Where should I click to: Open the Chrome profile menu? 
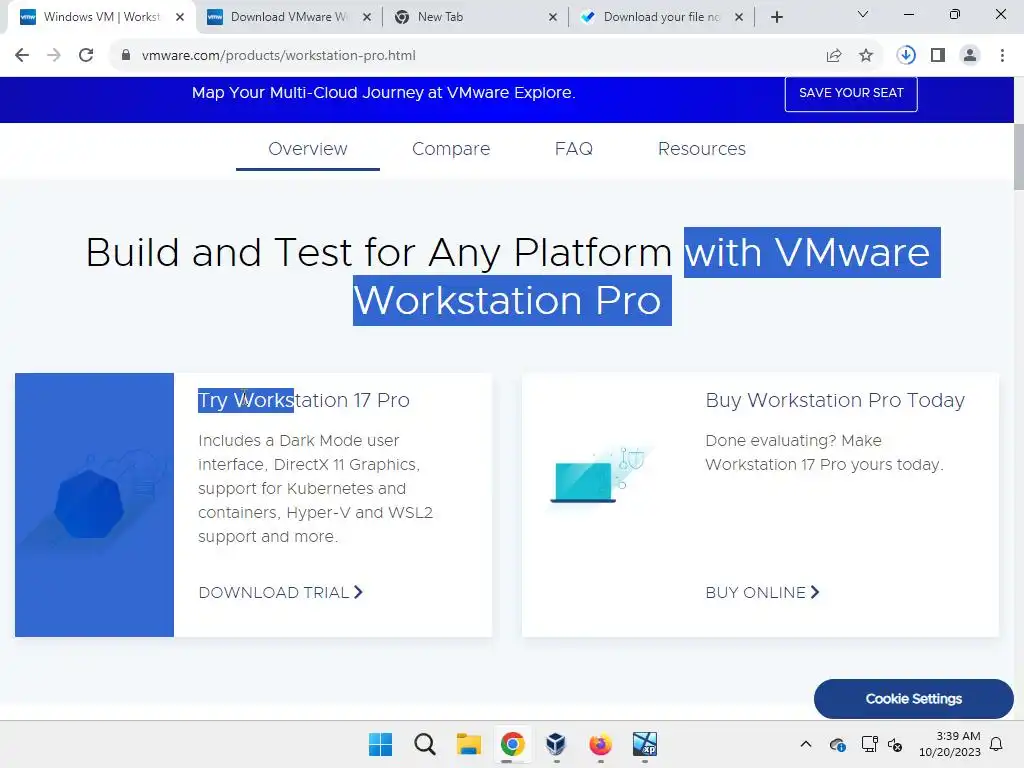pyautogui.click(x=970, y=56)
